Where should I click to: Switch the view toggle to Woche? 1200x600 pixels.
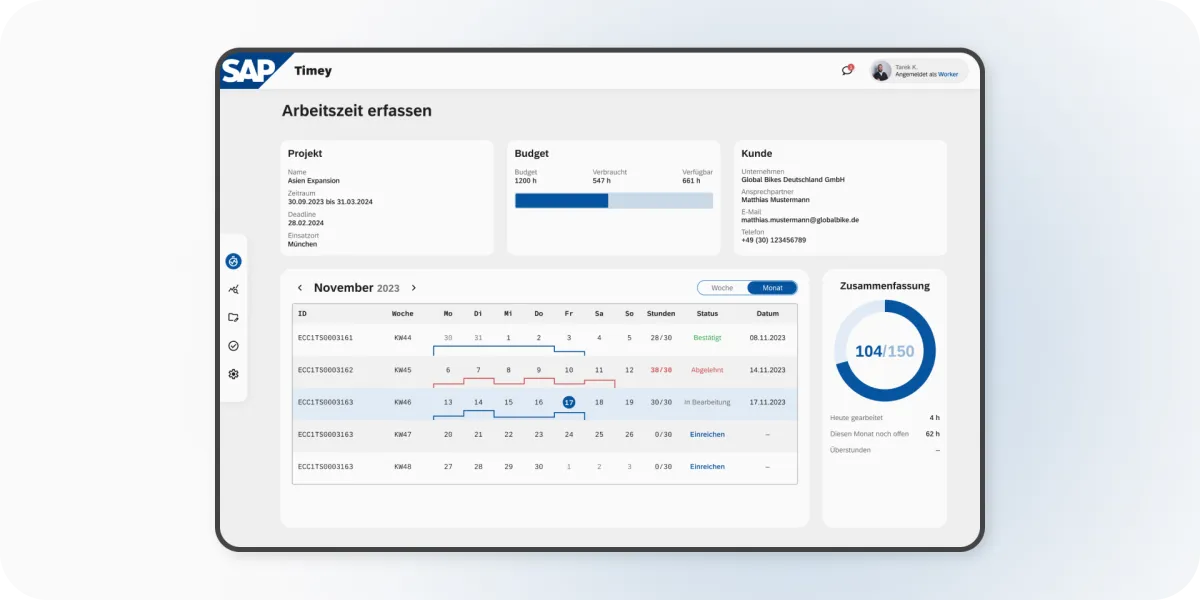722,288
